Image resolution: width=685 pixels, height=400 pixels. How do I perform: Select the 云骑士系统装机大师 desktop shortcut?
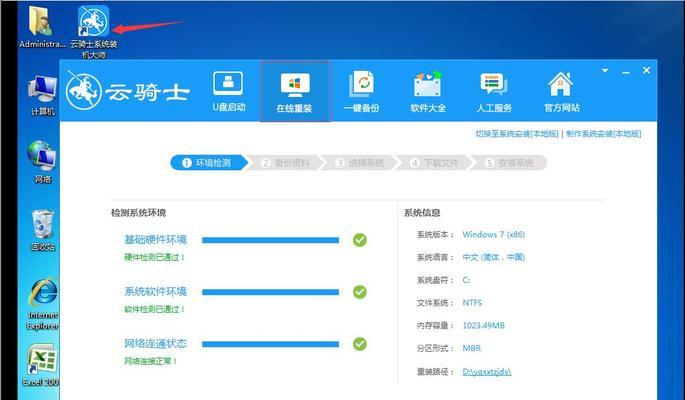point(93,31)
